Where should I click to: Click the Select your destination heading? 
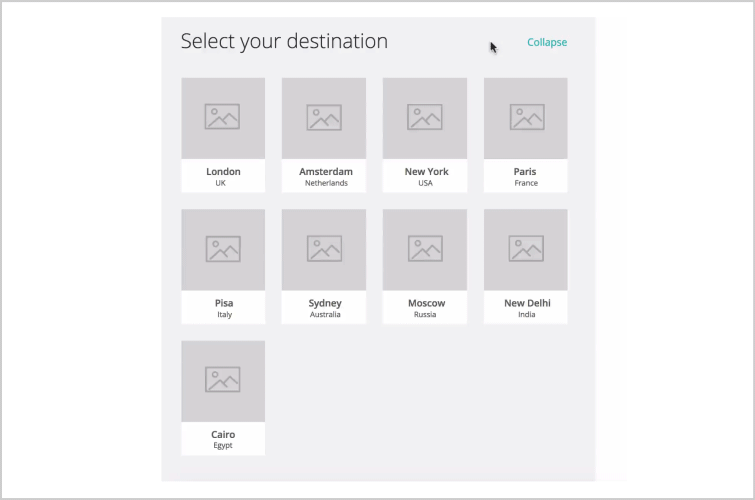pos(284,41)
